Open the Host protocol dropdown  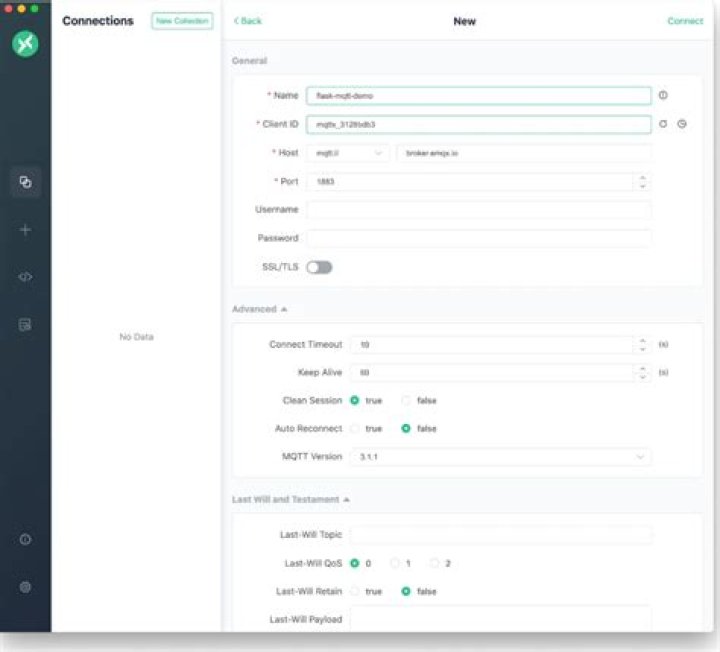click(x=348, y=153)
